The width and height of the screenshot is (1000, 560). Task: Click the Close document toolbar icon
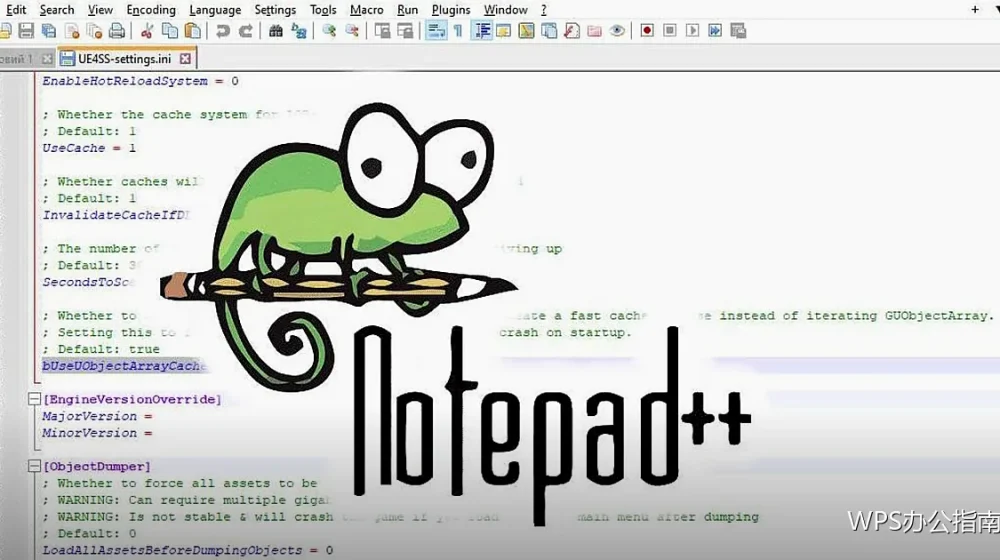72,31
